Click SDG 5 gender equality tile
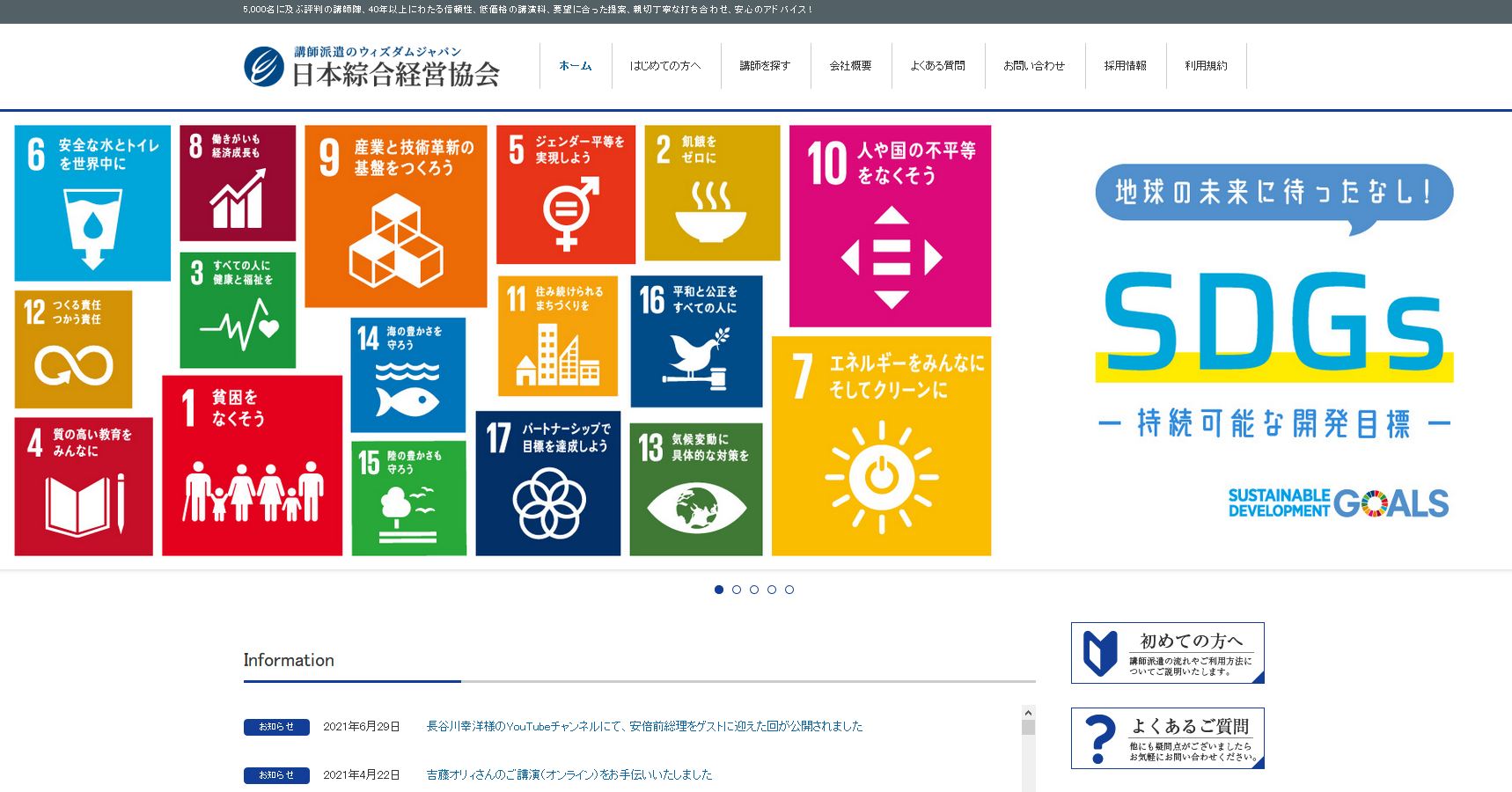The width and height of the screenshot is (1512, 792). (x=566, y=194)
